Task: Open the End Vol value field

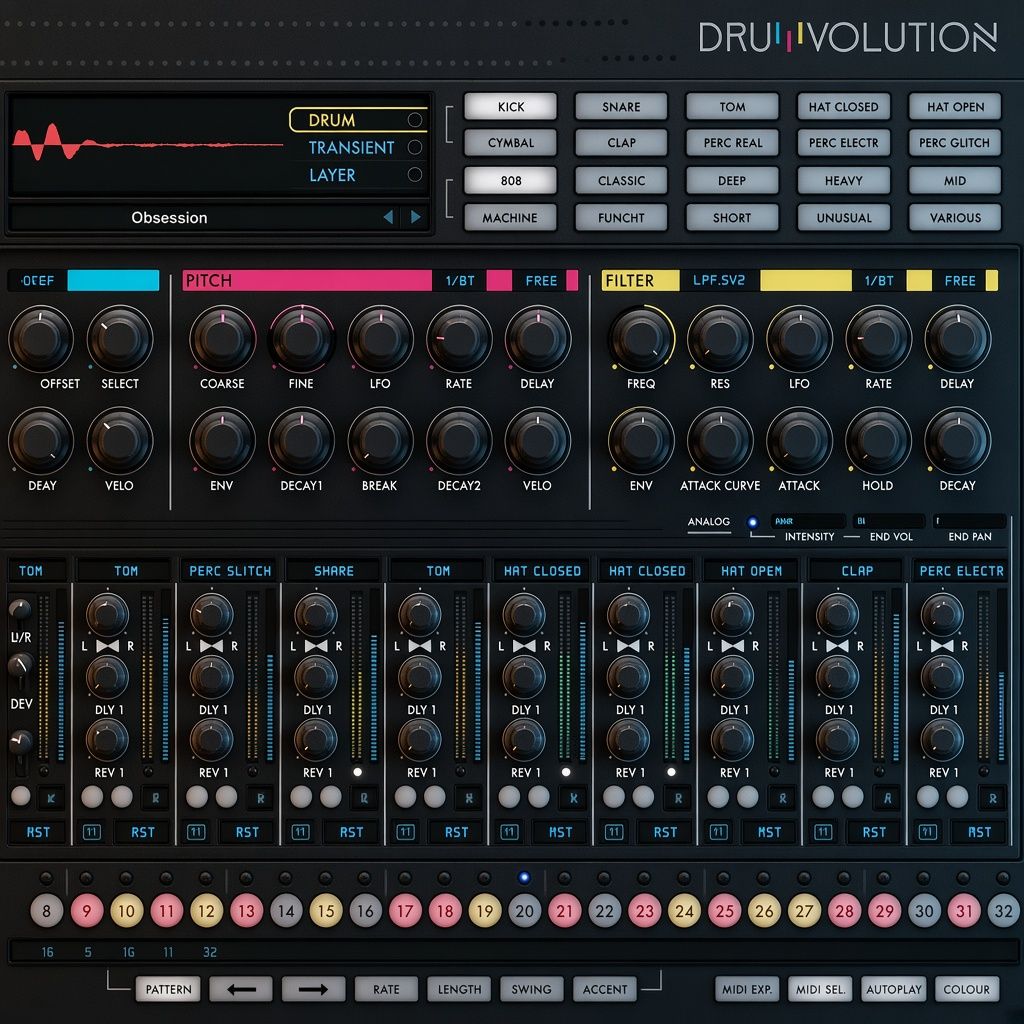Action: [x=889, y=521]
